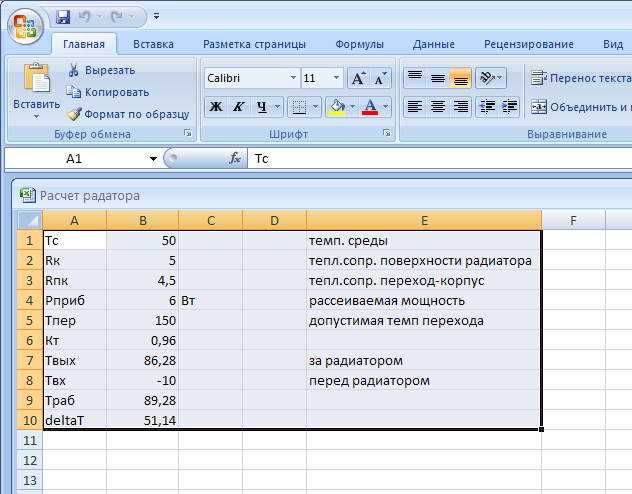Switch to Вставка tab
The height and width of the screenshot is (494, 632).
(154, 44)
